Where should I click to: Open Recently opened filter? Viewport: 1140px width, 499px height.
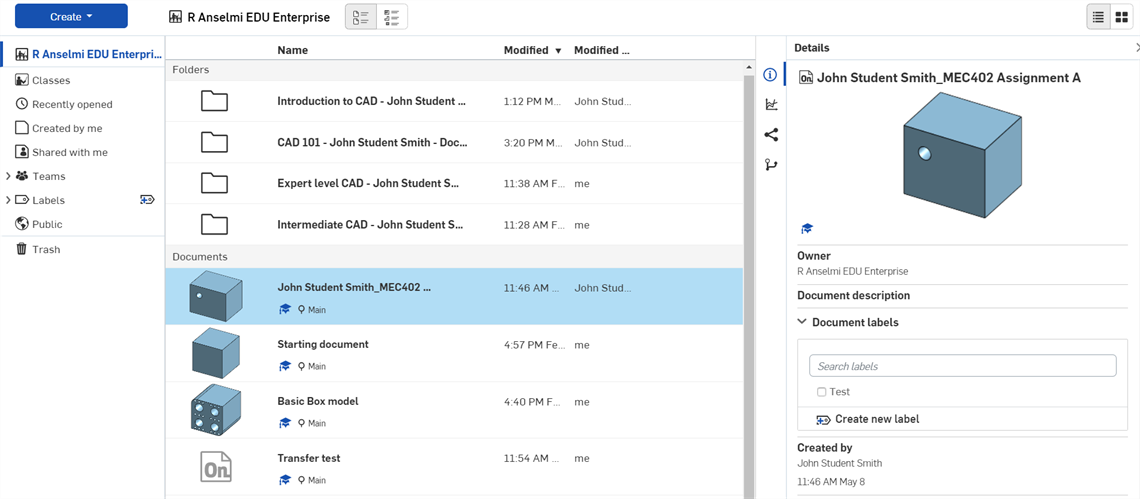click(72, 104)
